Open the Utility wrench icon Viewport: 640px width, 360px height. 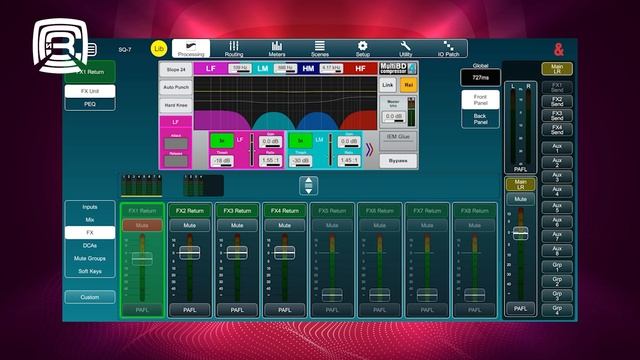pyautogui.click(x=405, y=49)
